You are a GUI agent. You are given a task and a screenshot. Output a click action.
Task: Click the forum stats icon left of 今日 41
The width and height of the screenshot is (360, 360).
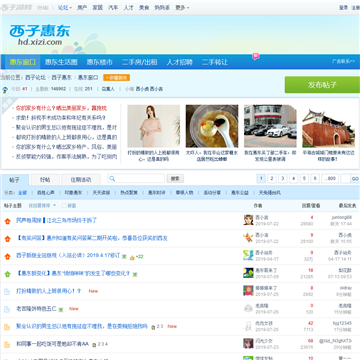click(5, 90)
